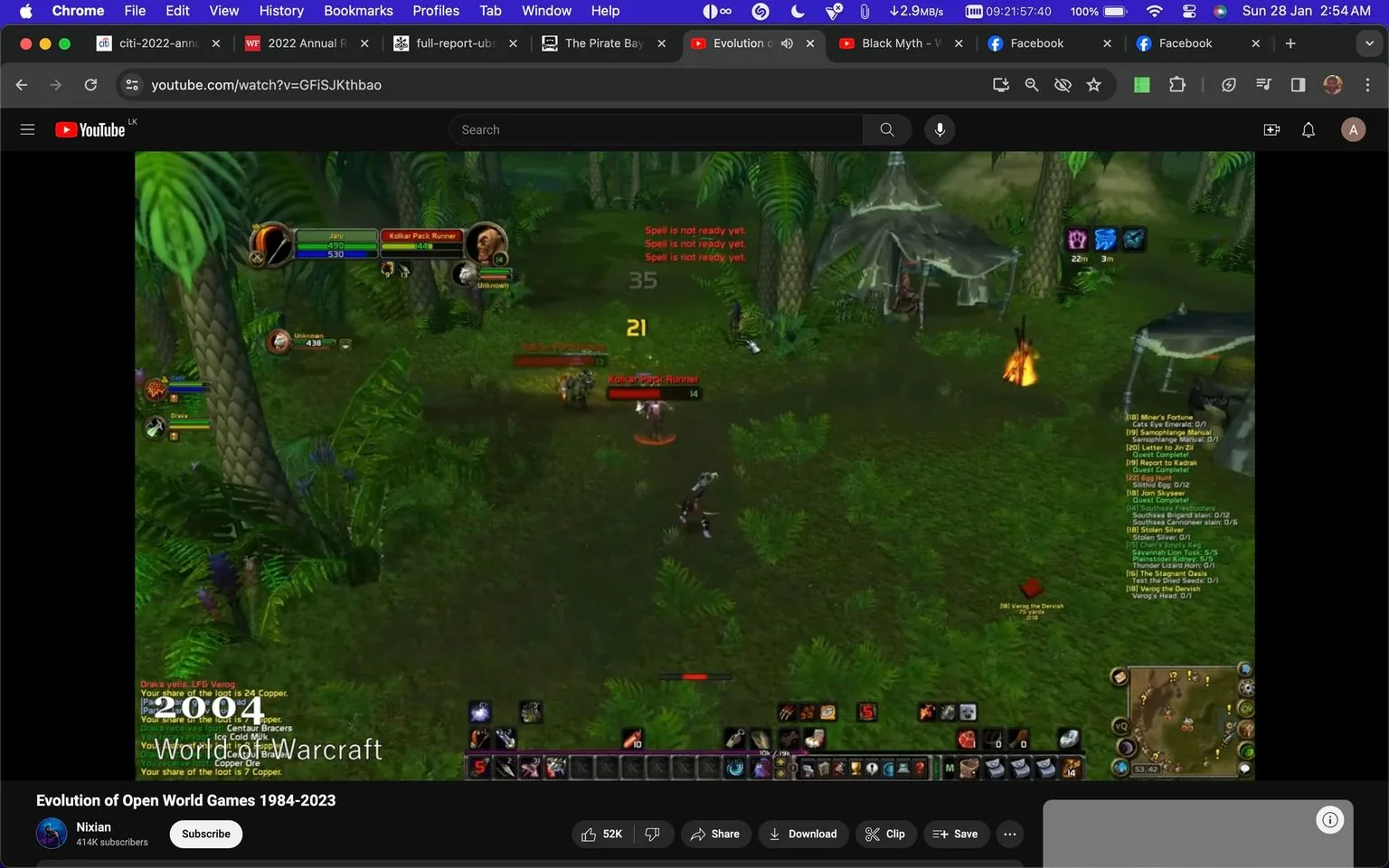View site information icon in address bar
This screenshot has width=1389, height=868.
132,85
